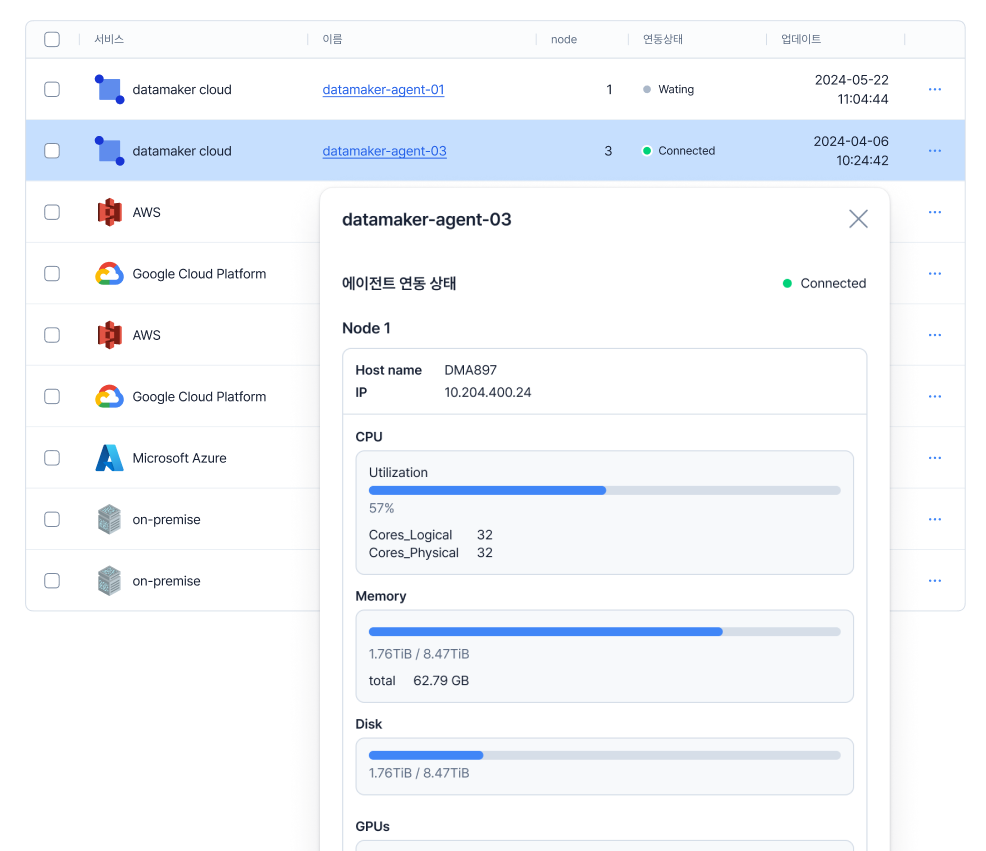Click green status dot in detail panel

[x=787, y=283]
